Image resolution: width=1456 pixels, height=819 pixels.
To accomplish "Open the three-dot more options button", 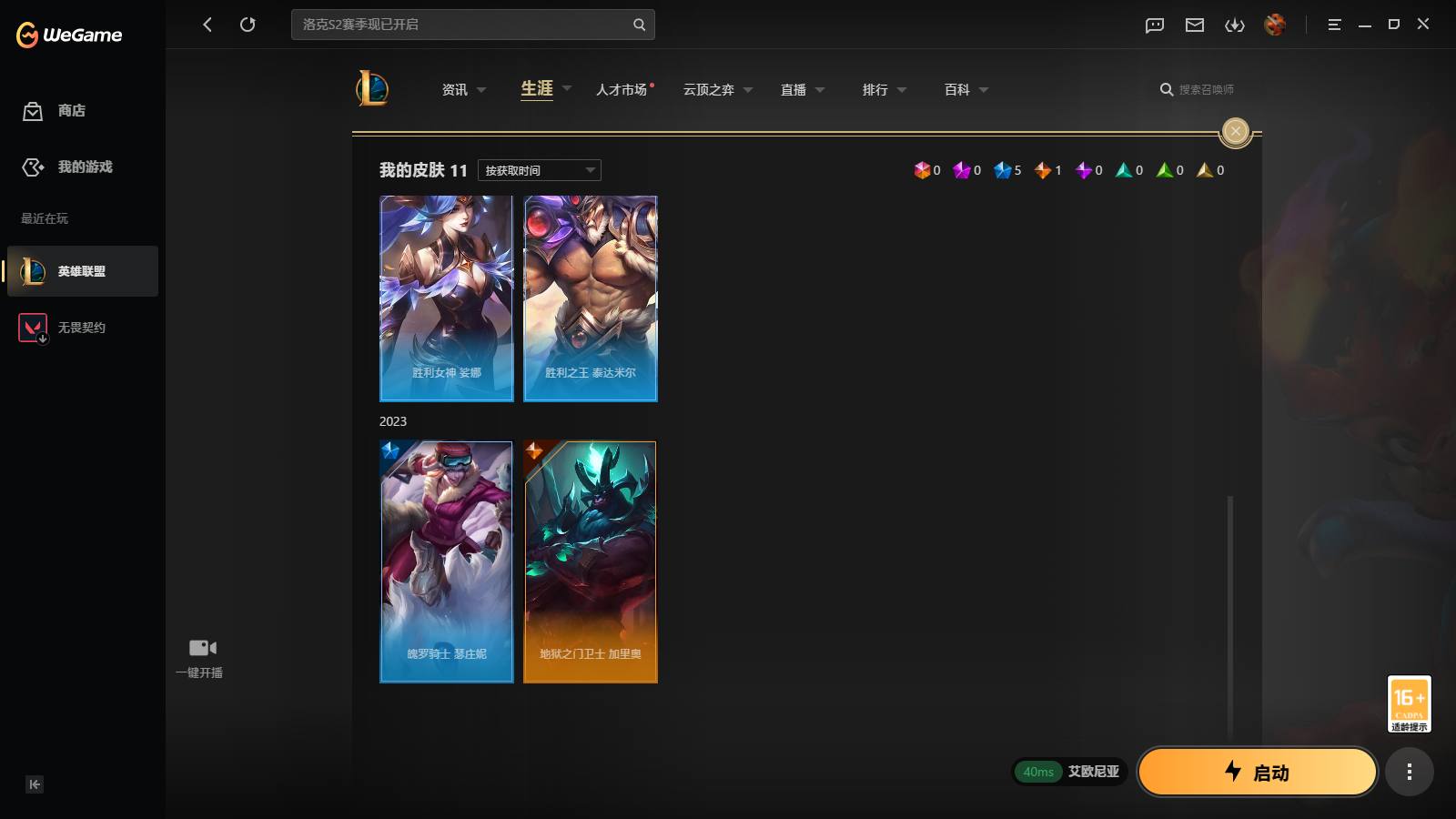I will click(x=1409, y=773).
